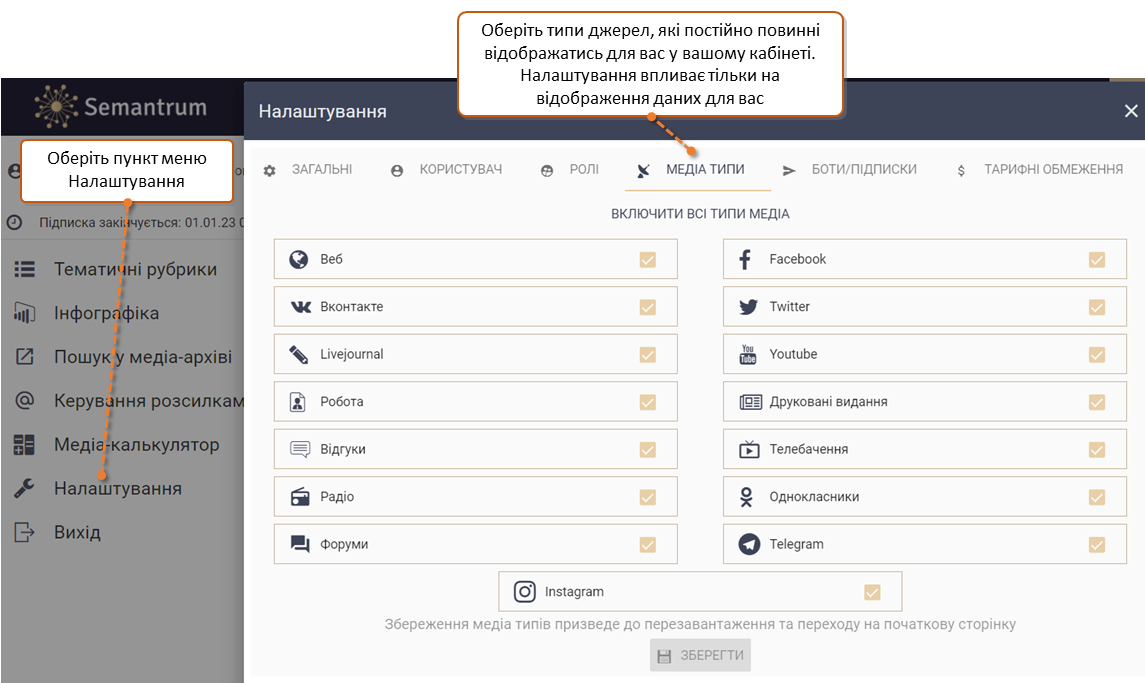Click the Вконтакте VK logo icon

tap(301, 307)
